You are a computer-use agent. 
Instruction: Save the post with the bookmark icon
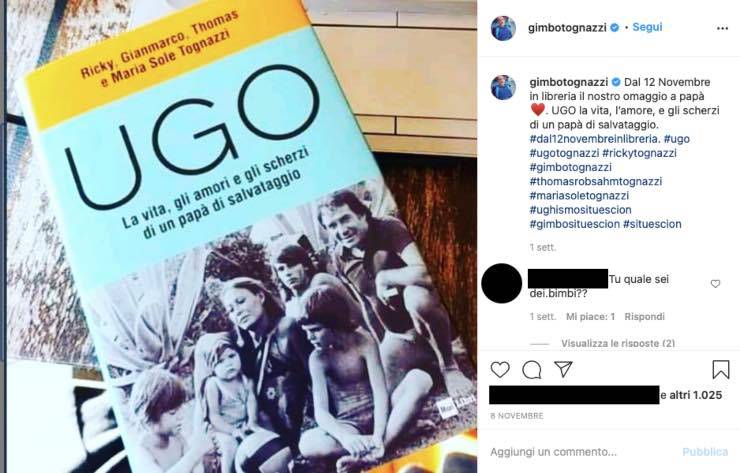point(721,370)
